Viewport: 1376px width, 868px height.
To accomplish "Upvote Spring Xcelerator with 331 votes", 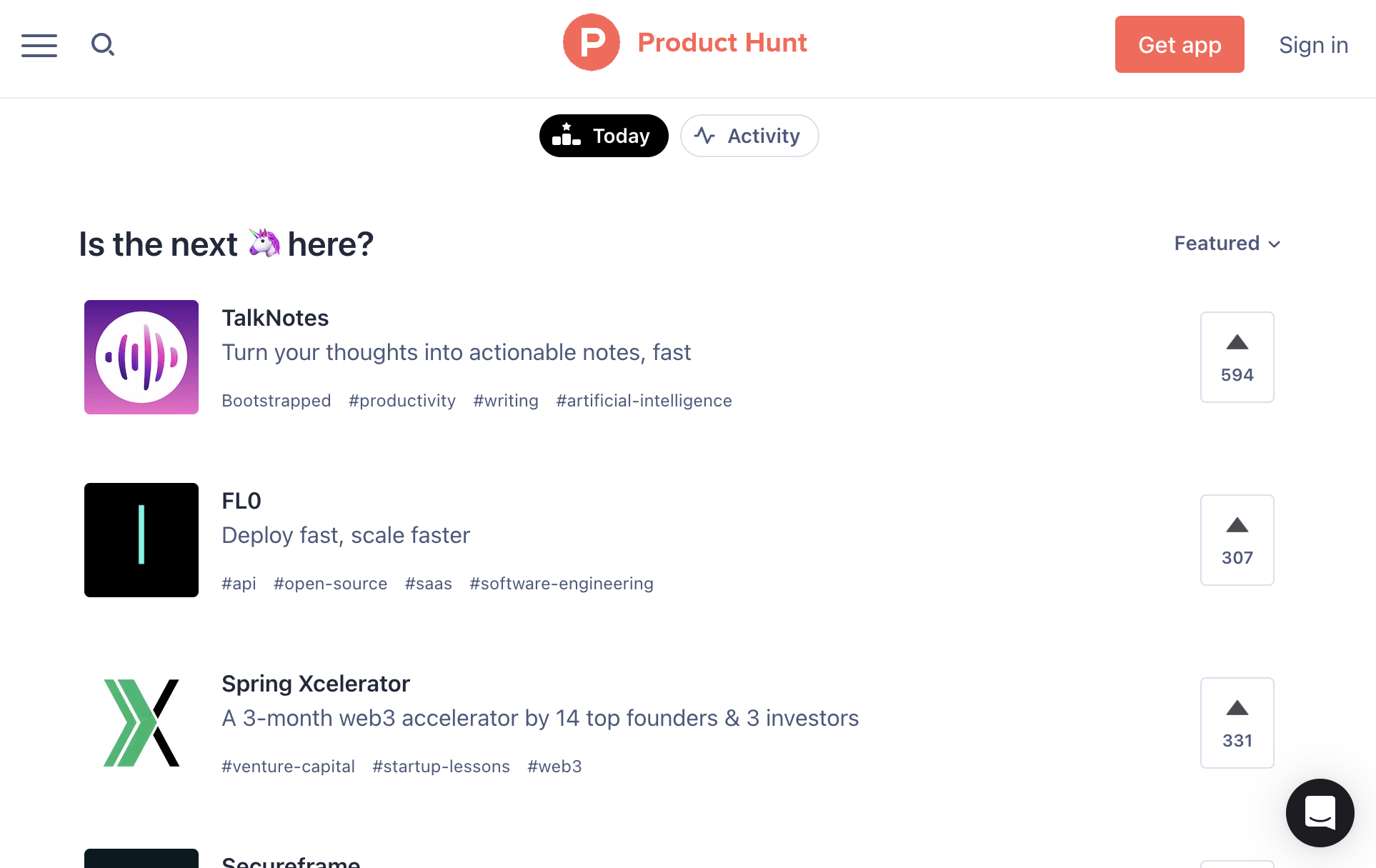I will (x=1237, y=723).
